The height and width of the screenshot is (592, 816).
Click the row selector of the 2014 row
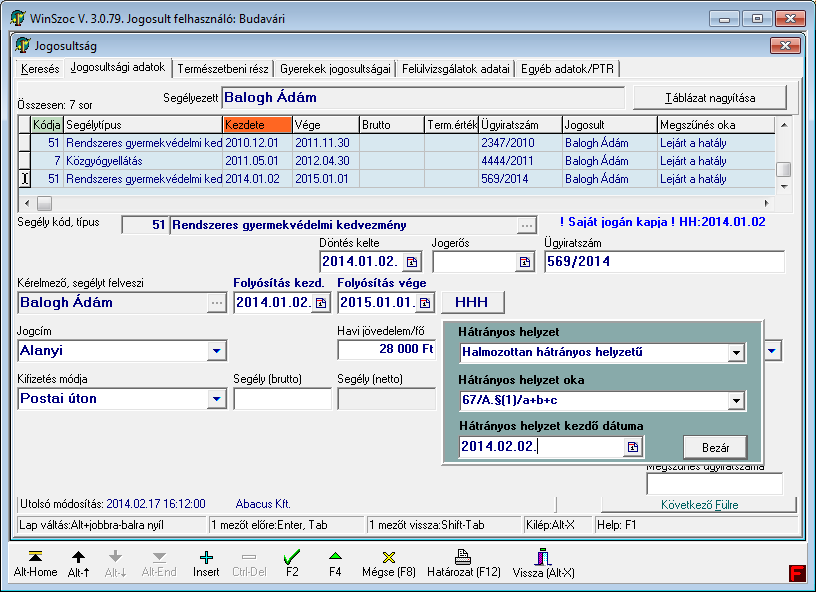[24, 179]
